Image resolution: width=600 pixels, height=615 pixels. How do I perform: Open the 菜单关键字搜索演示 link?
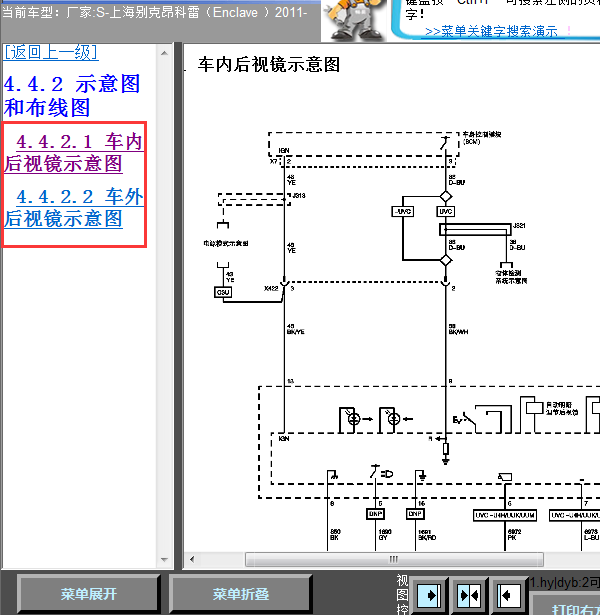coord(491,31)
